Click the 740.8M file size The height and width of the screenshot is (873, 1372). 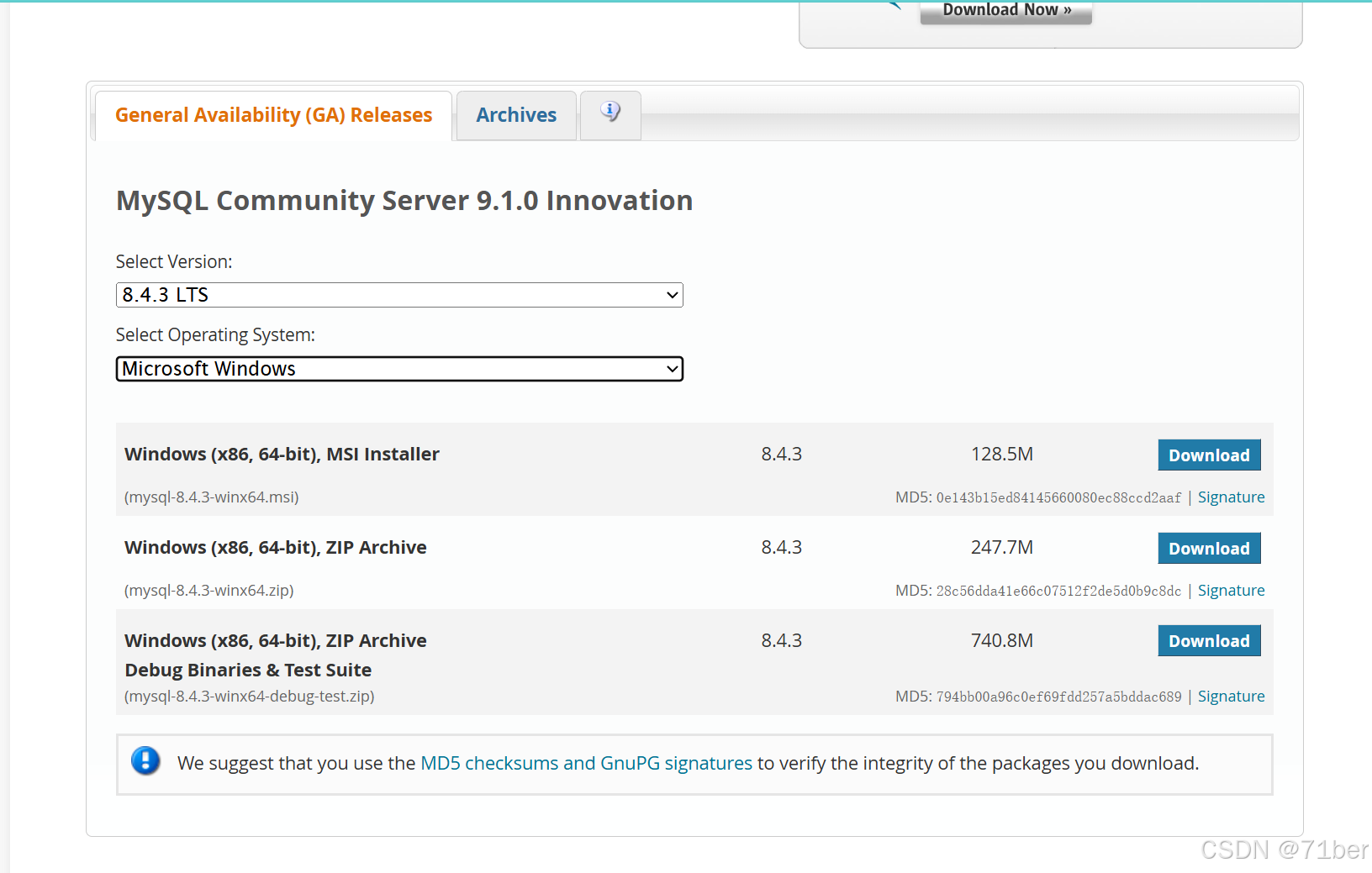click(x=1002, y=640)
